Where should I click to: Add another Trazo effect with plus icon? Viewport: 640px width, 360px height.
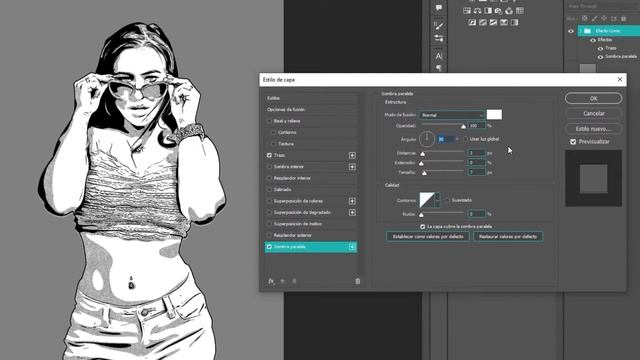tap(352, 156)
